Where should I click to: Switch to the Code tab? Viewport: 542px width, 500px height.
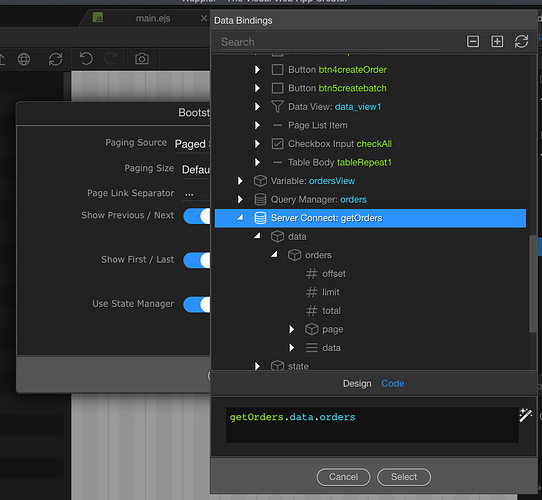[x=393, y=383]
